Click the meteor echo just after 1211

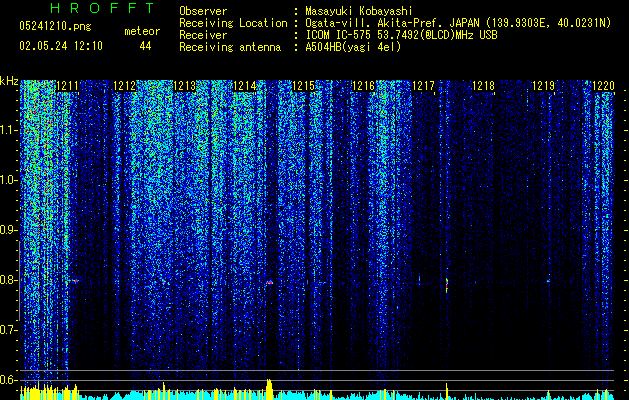(x=75, y=281)
